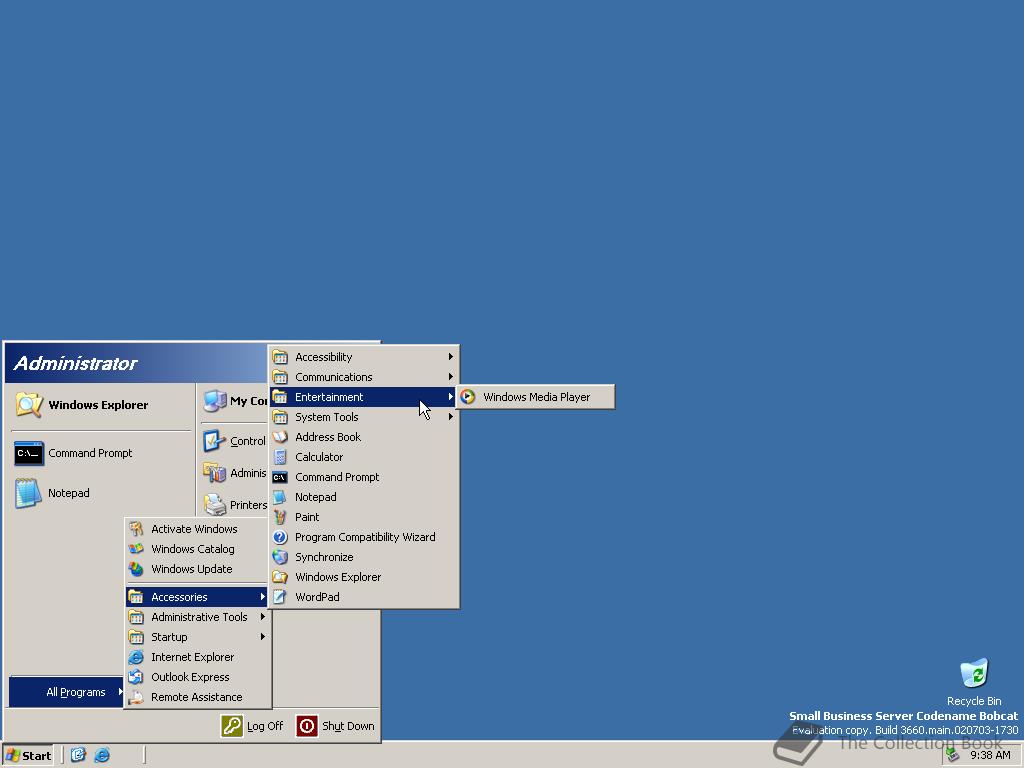Click the Entertainment folder icon
Screen dimensions: 1024x768
pos(280,397)
